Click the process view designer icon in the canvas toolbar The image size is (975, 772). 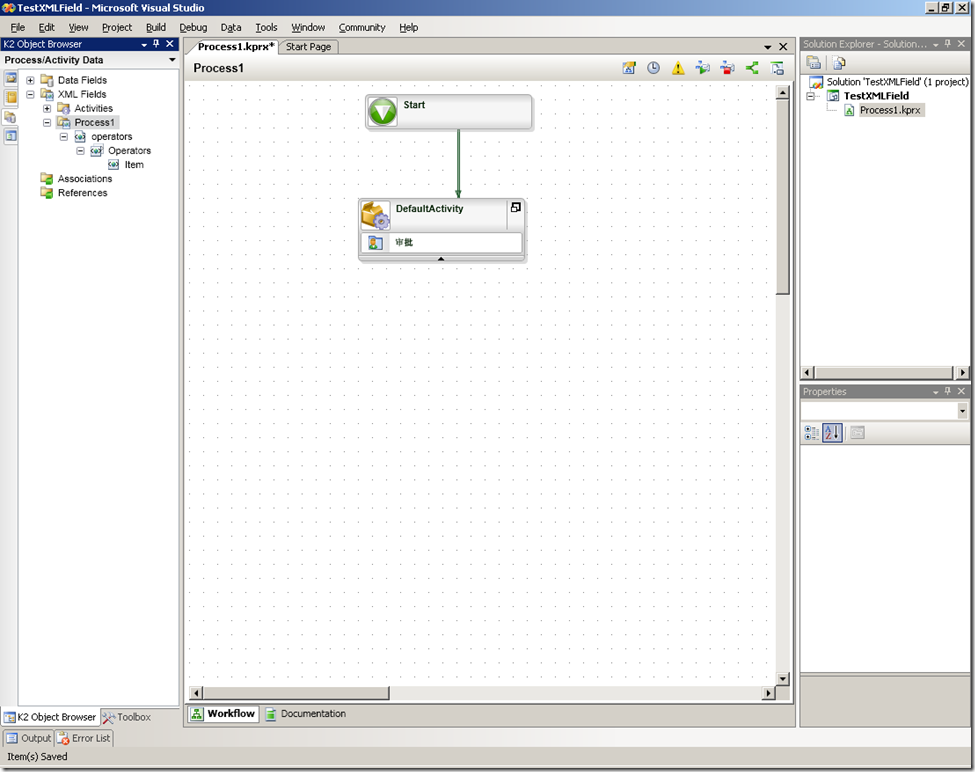coord(629,68)
